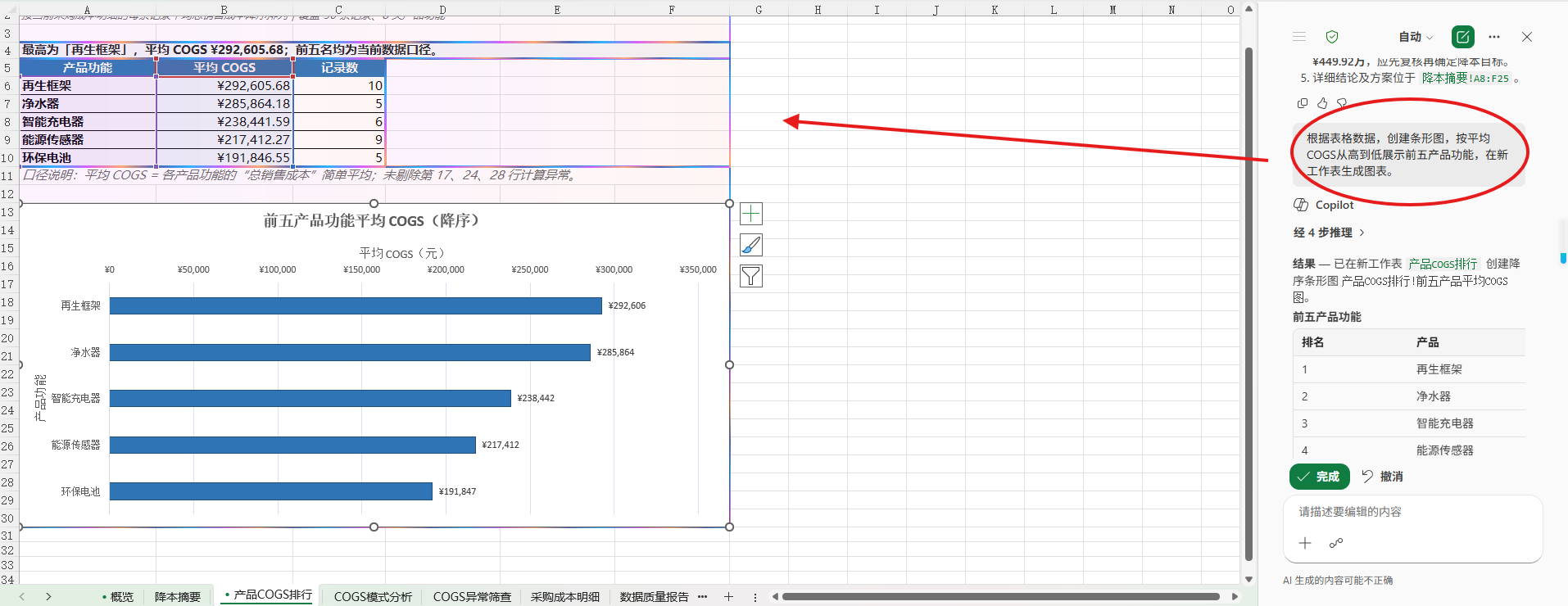Select the 能源传感器 cell in the table
The image size is (1568, 606).
click(88, 140)
